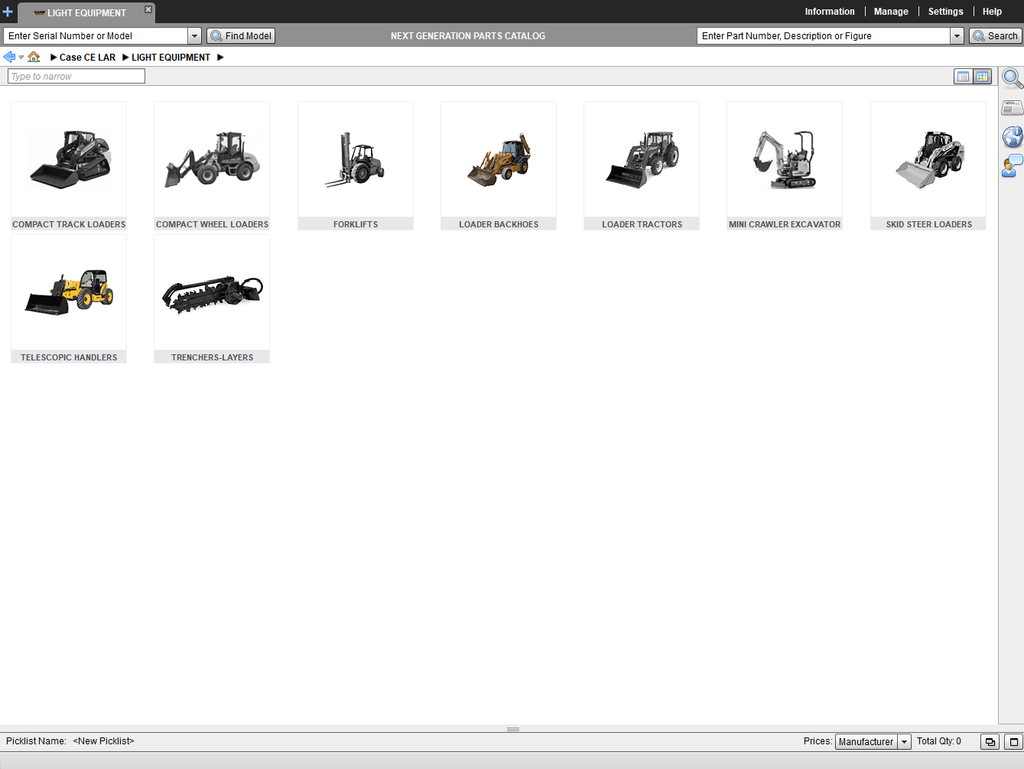Viewport: 1024px width, 769px height.
Task: Open the Prices Manufacturer dropdown
Action: click(904, 742)
